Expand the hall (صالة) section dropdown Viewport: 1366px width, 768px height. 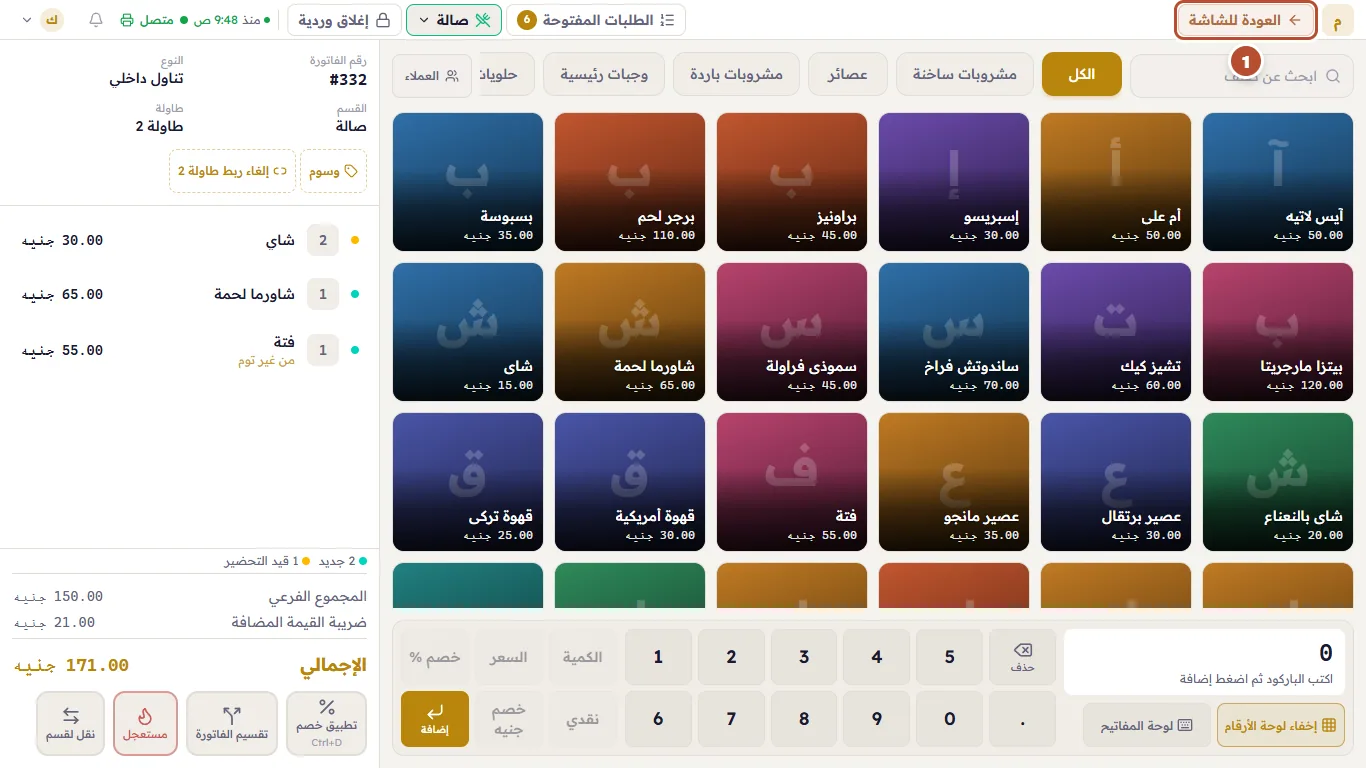click(453, 20)
